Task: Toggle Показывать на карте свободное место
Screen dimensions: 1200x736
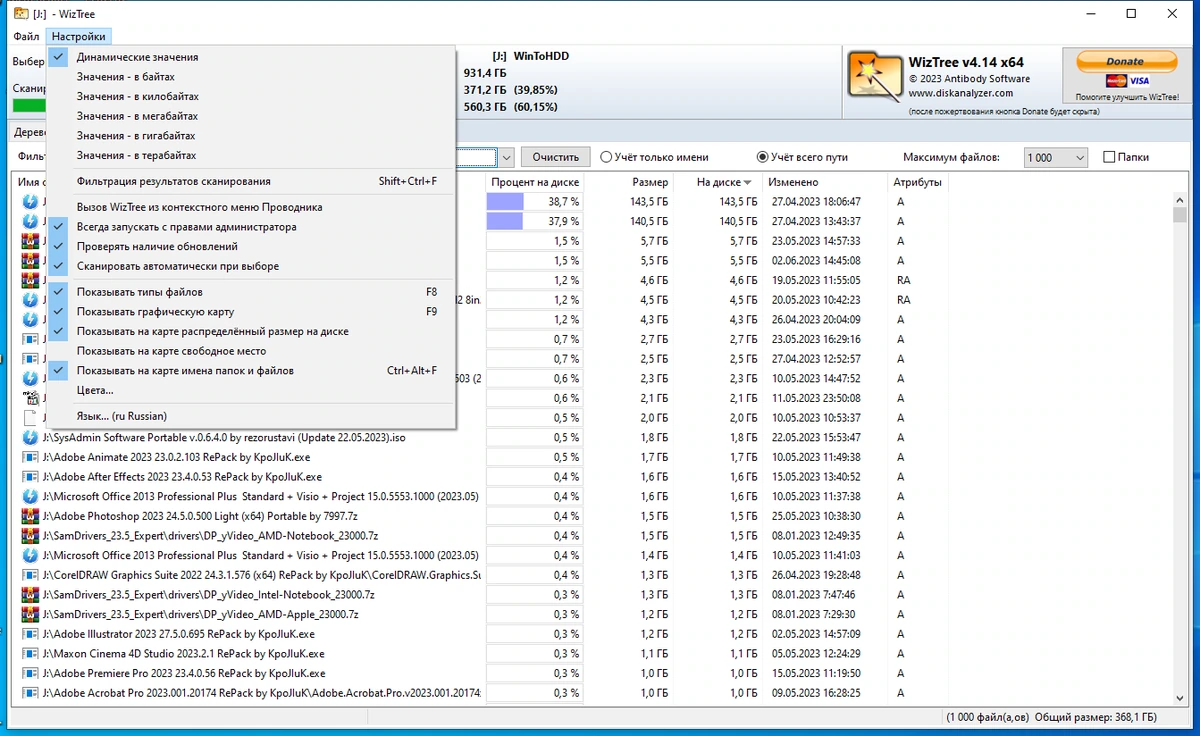Action: pyautogui.click(x=251, y=351)
